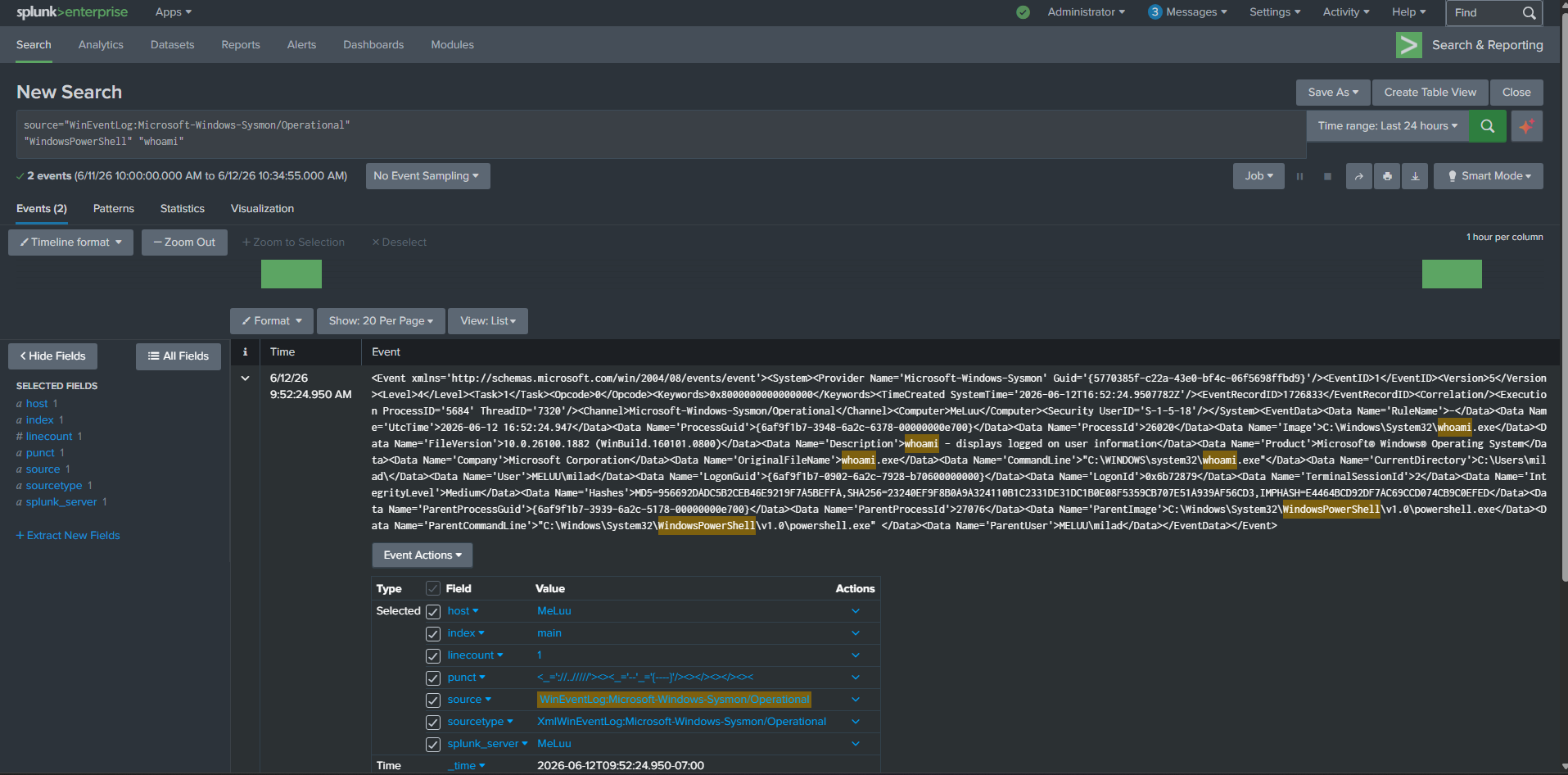Collapse the 6/12/26 event row

245,378
